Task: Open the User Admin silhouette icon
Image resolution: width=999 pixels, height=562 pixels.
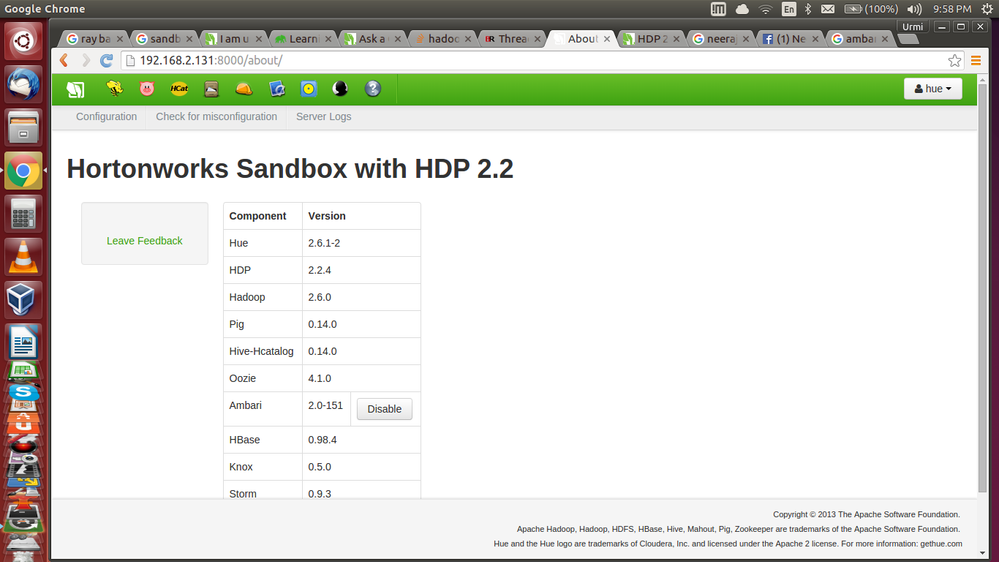Action: coord(340,89)
